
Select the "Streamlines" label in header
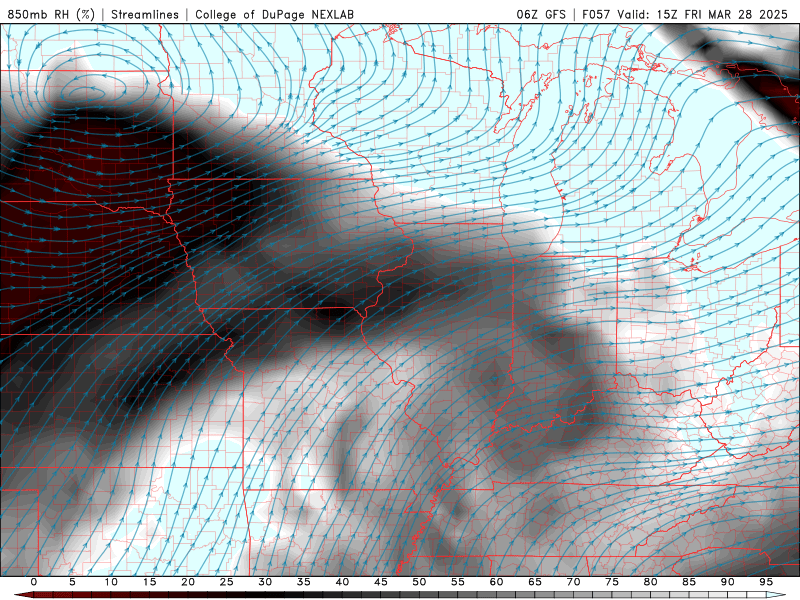tap(145, 14)
